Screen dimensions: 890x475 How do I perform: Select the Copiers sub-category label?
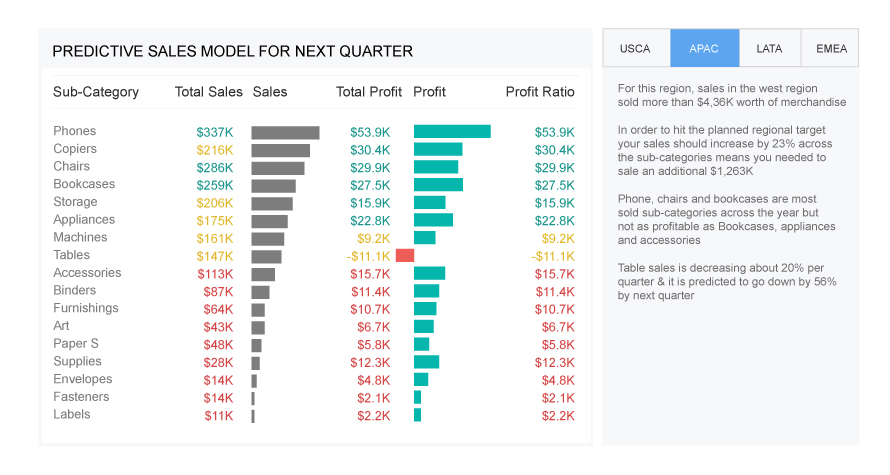(x=75, y=149)
